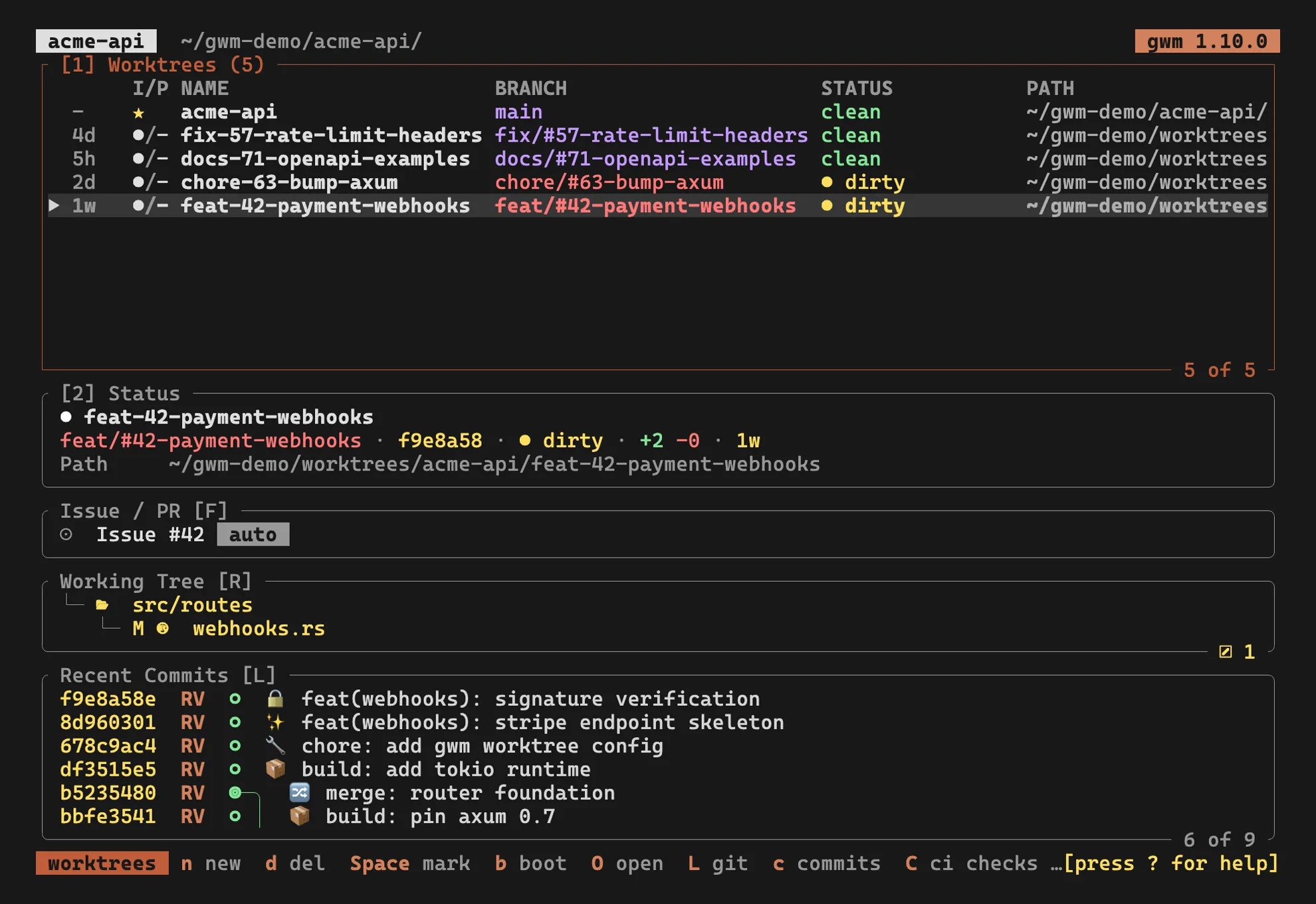Click the 'Space mark' shortcut in footer
The image size is (1316, 904).
click(x=410, y=863)
